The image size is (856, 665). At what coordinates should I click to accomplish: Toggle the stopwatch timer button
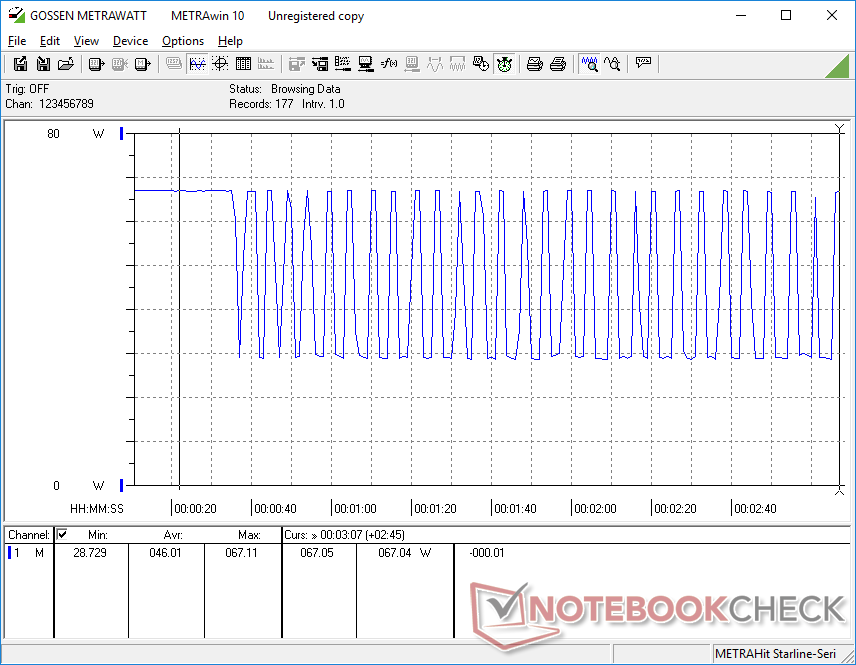pyautogui.click(x=504, y=64)
